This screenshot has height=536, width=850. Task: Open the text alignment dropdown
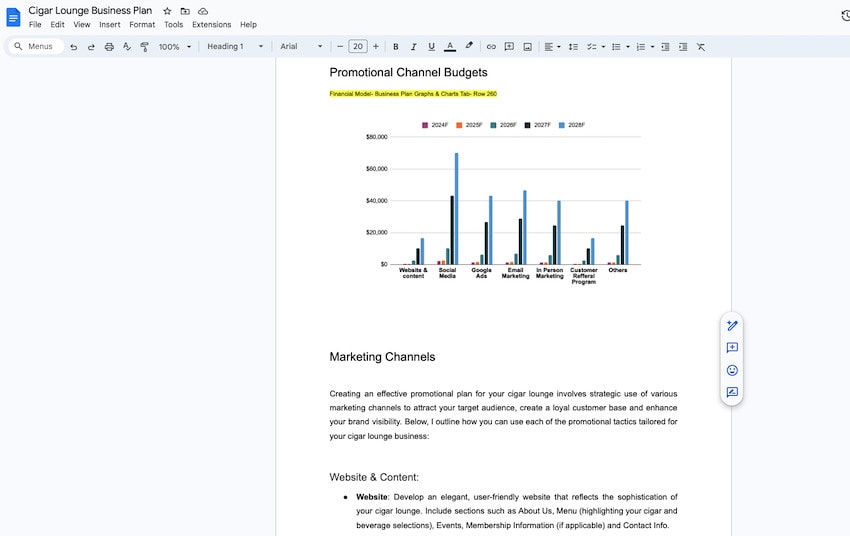coord(552,47)
